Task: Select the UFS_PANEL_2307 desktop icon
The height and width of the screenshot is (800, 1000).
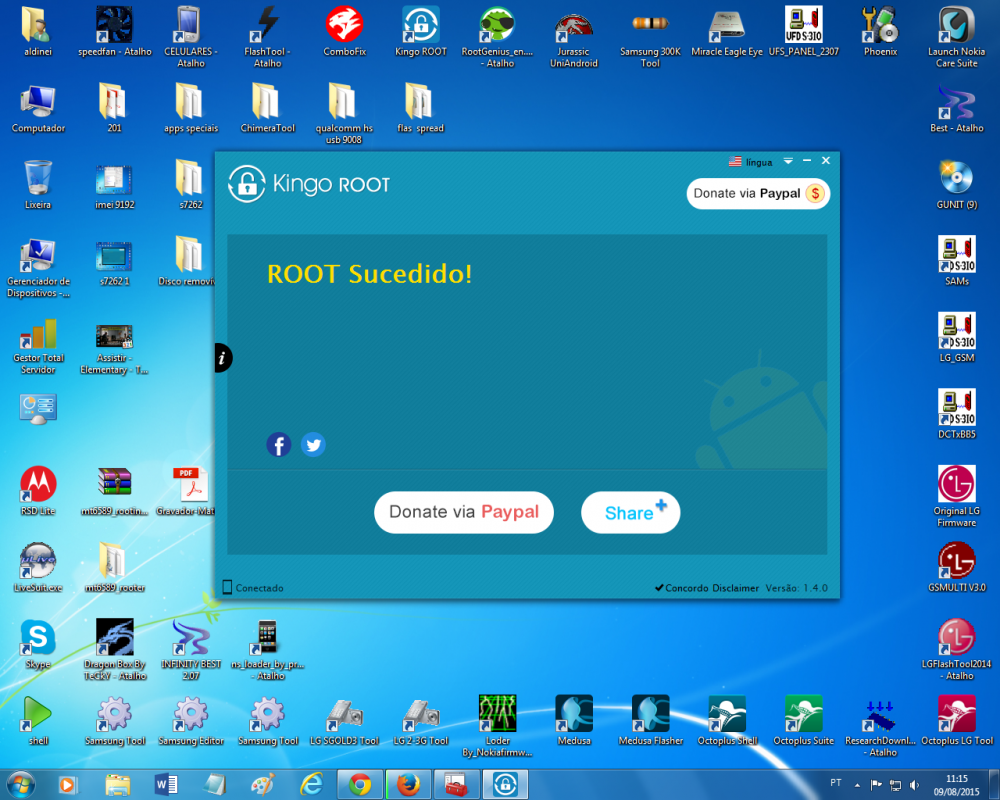Action: [x=804, y=32]
